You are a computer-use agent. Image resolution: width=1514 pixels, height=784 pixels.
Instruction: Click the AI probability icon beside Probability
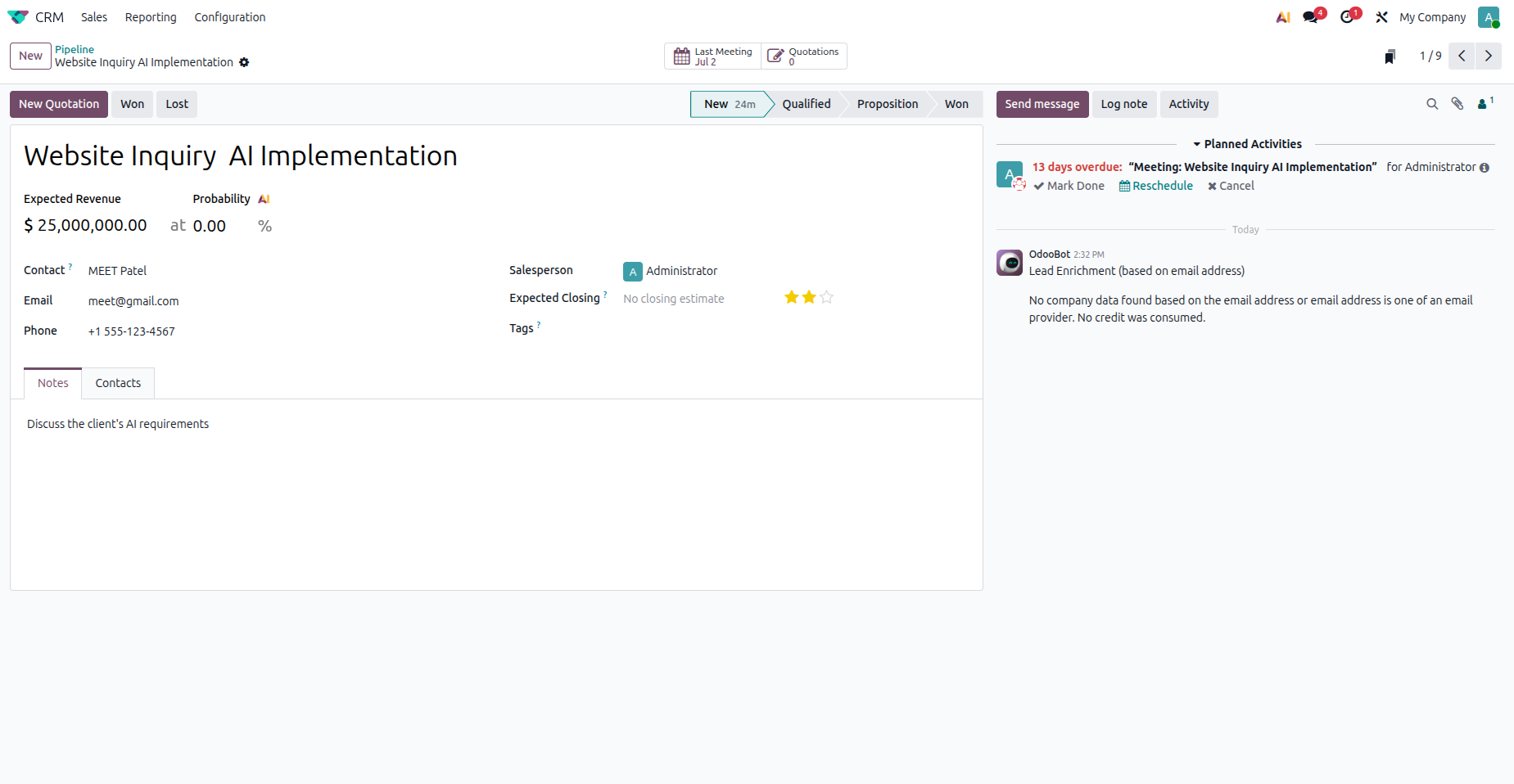tap(264, 199)
